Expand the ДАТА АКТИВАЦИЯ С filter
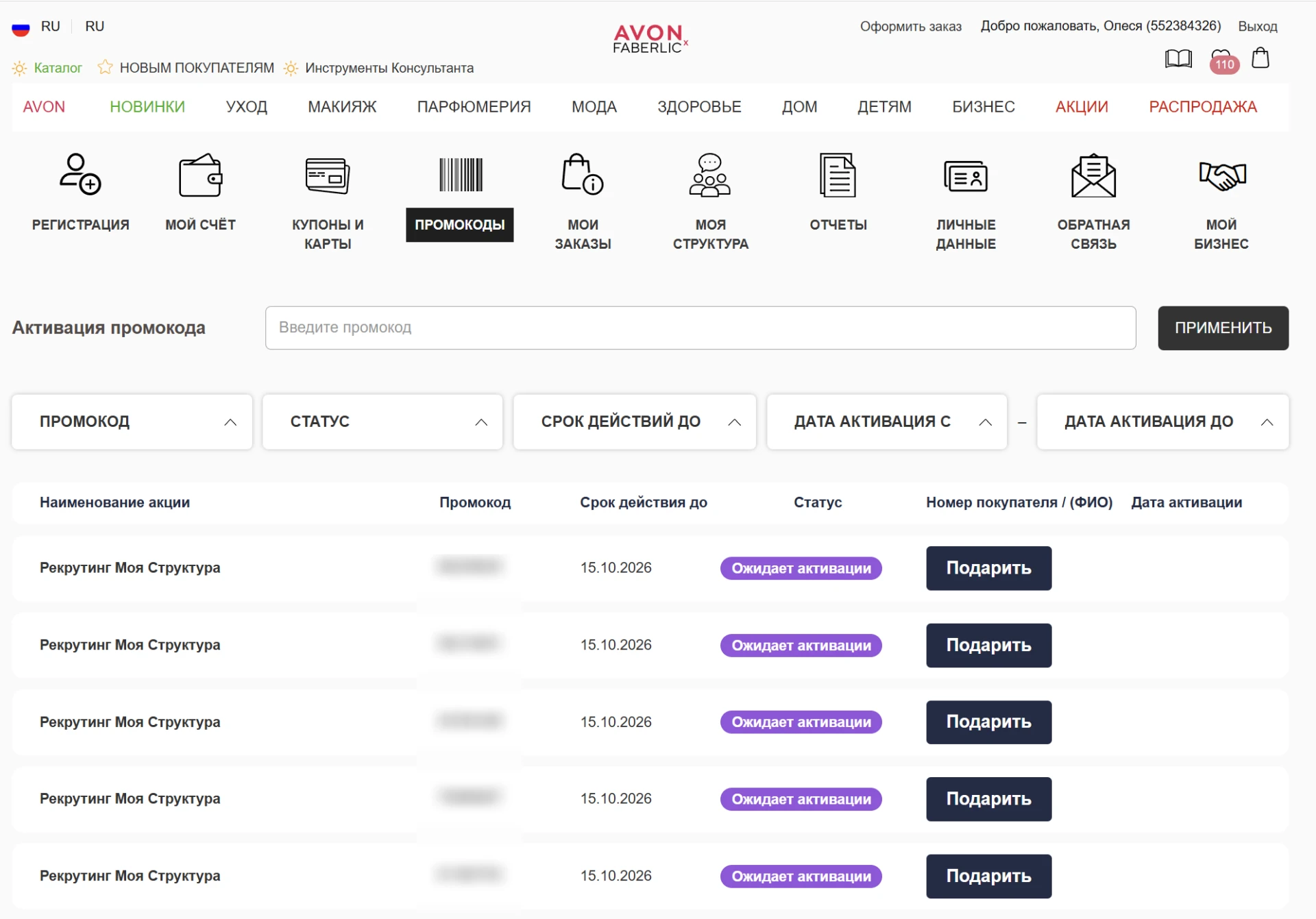The height and width of the screenshot is (919, 1316). 887,421
